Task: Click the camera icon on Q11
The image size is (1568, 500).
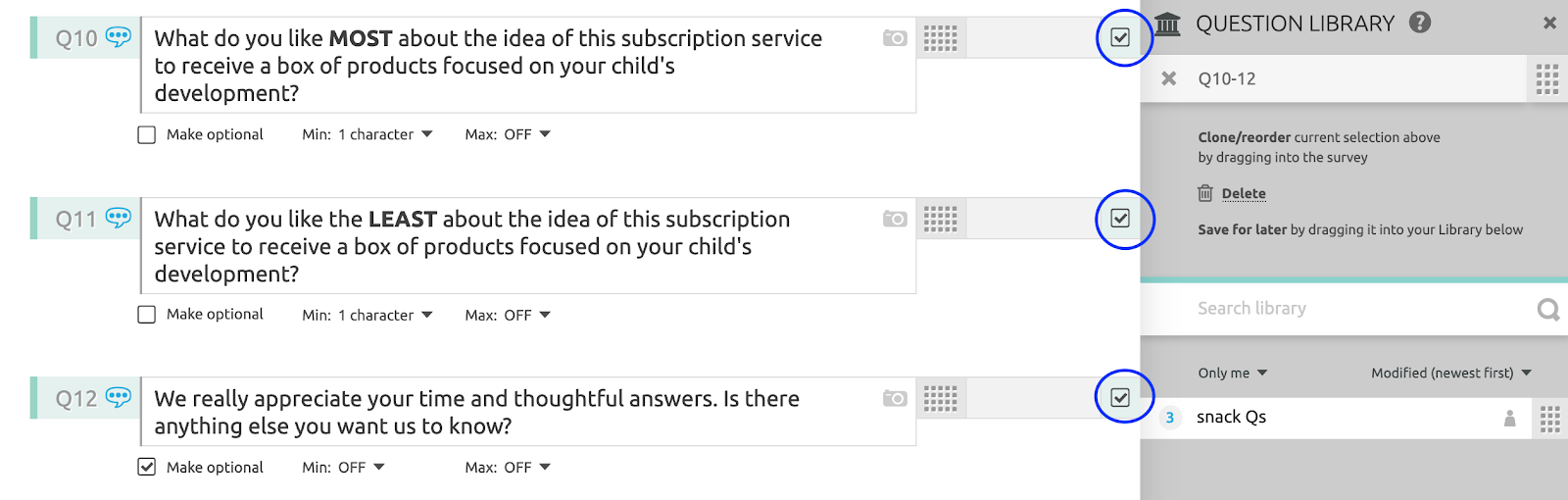Action: (894, 219)
